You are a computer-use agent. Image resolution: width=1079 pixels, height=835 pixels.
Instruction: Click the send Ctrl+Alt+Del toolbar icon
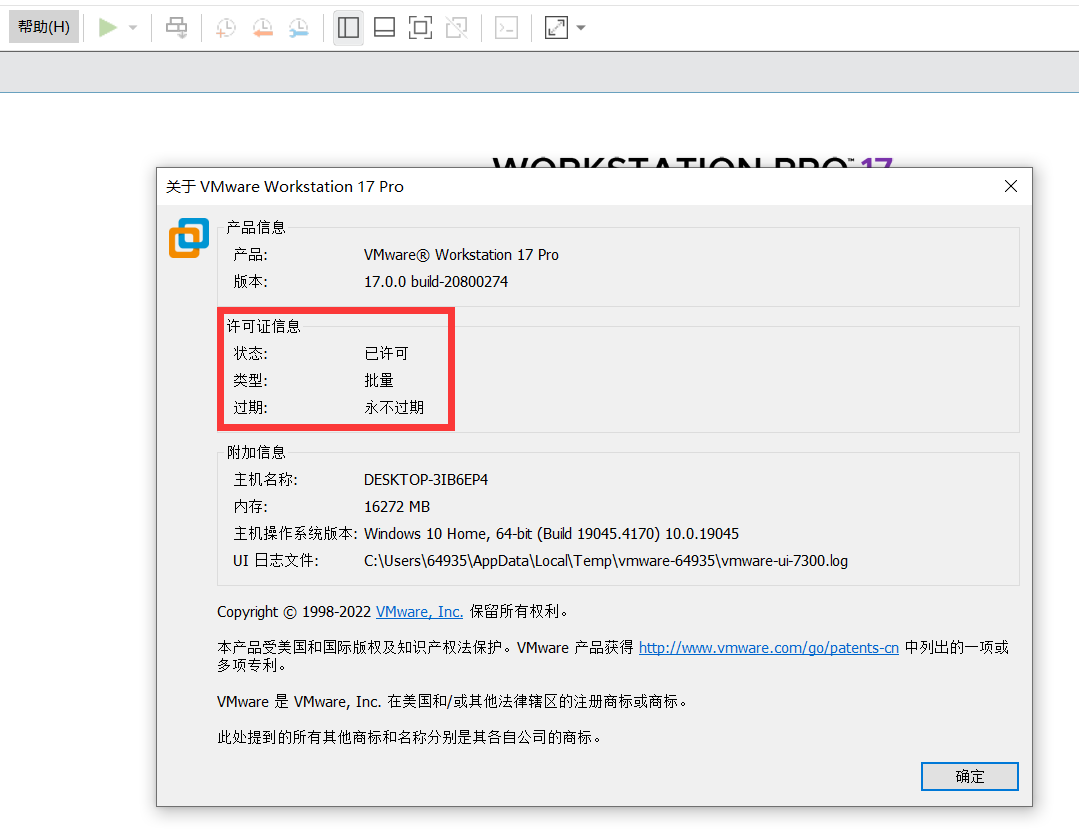176,28
